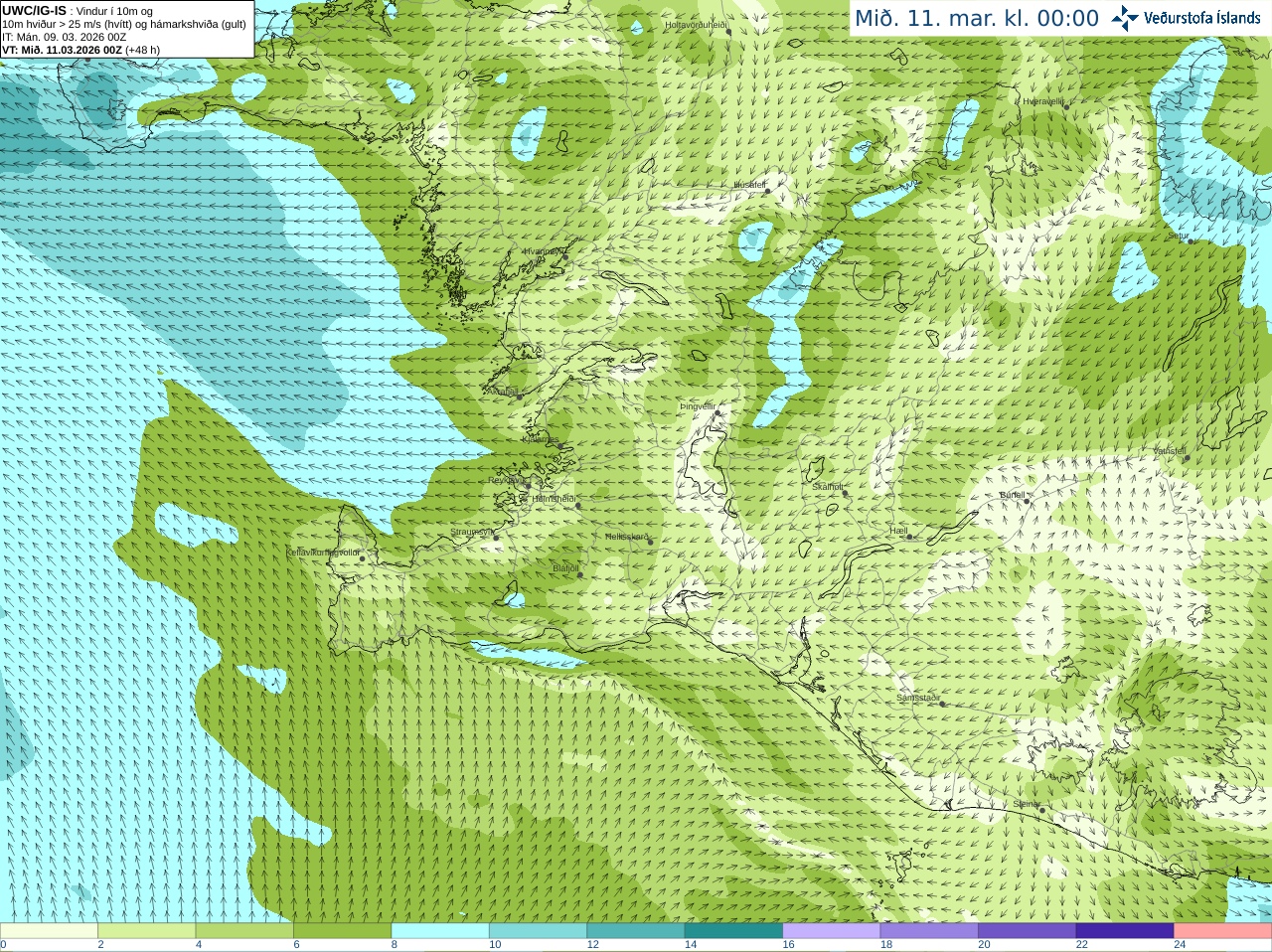Click the legend value 12
The height and width of the screenshot is (952, 1272).
click(592, 945)
